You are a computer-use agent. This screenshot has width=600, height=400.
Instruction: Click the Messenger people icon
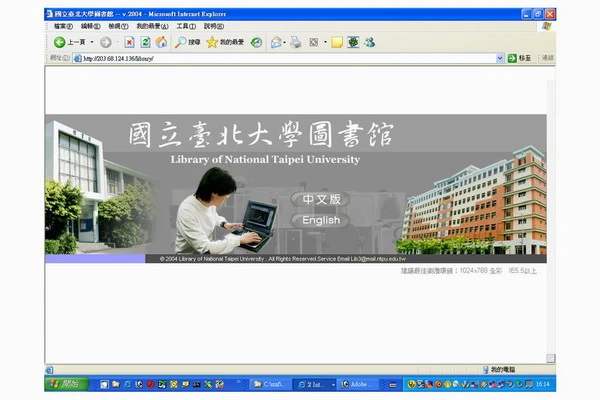[x=369, y=42]
